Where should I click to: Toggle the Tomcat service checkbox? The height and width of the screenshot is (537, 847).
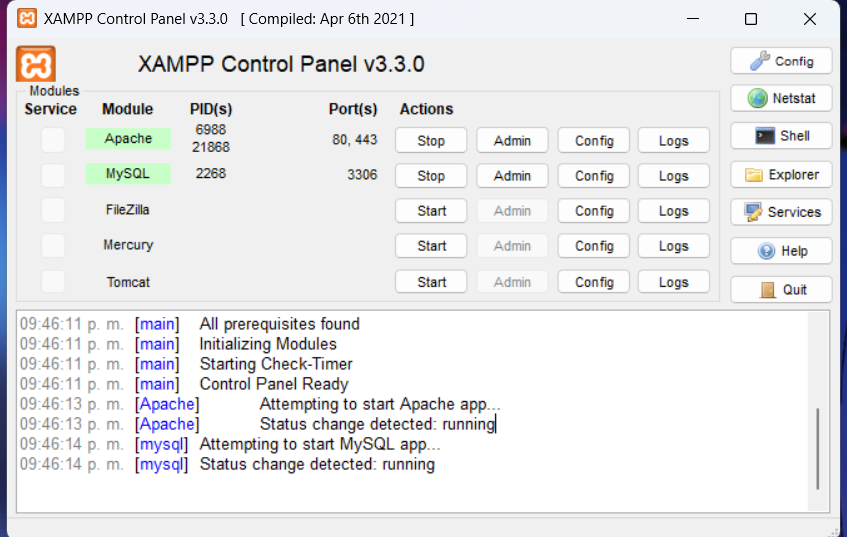tap(53, 281)
